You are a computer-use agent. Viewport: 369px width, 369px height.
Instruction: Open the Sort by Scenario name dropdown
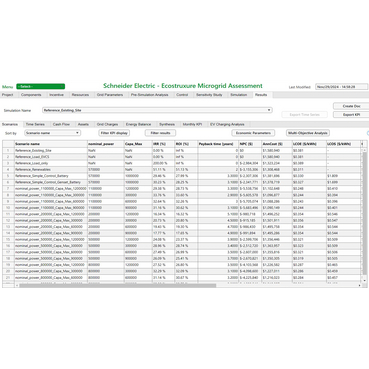tap(52, 133)
